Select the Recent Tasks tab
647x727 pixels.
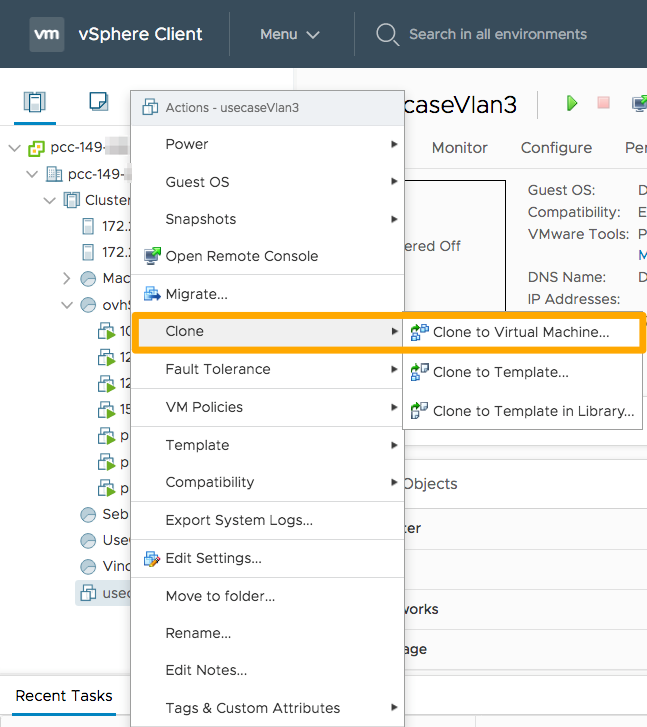[64, 696]
